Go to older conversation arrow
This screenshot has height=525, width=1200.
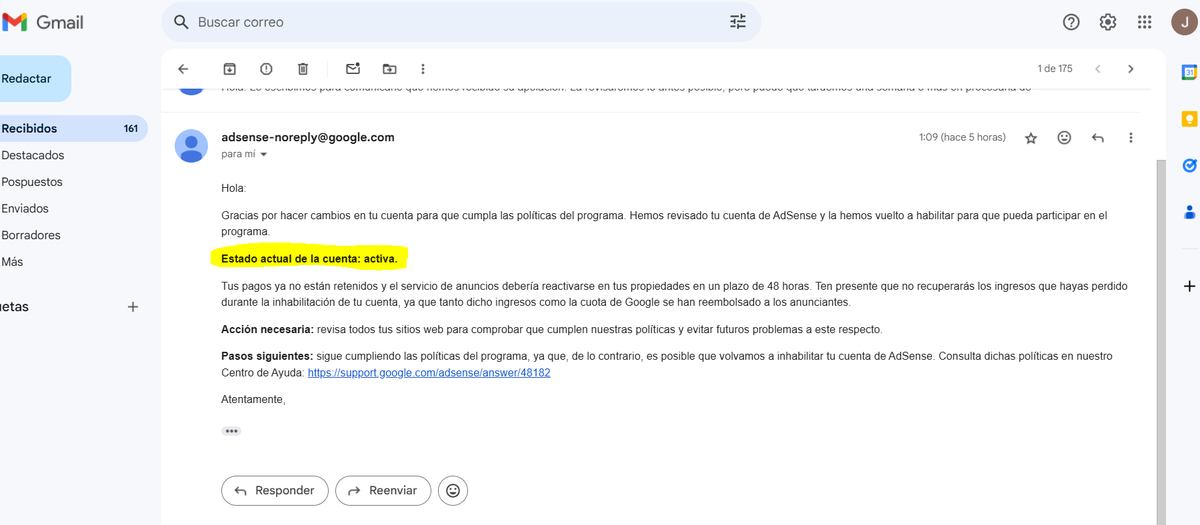pyautogui.click(x=1131, y=69)
